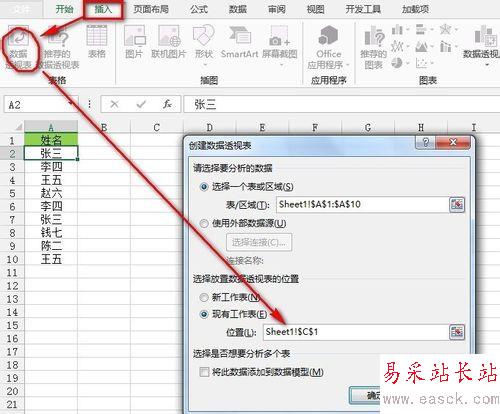Insert a bar chart icon
The height and width of the screenshot is (414, 500).
coord(422,30)
